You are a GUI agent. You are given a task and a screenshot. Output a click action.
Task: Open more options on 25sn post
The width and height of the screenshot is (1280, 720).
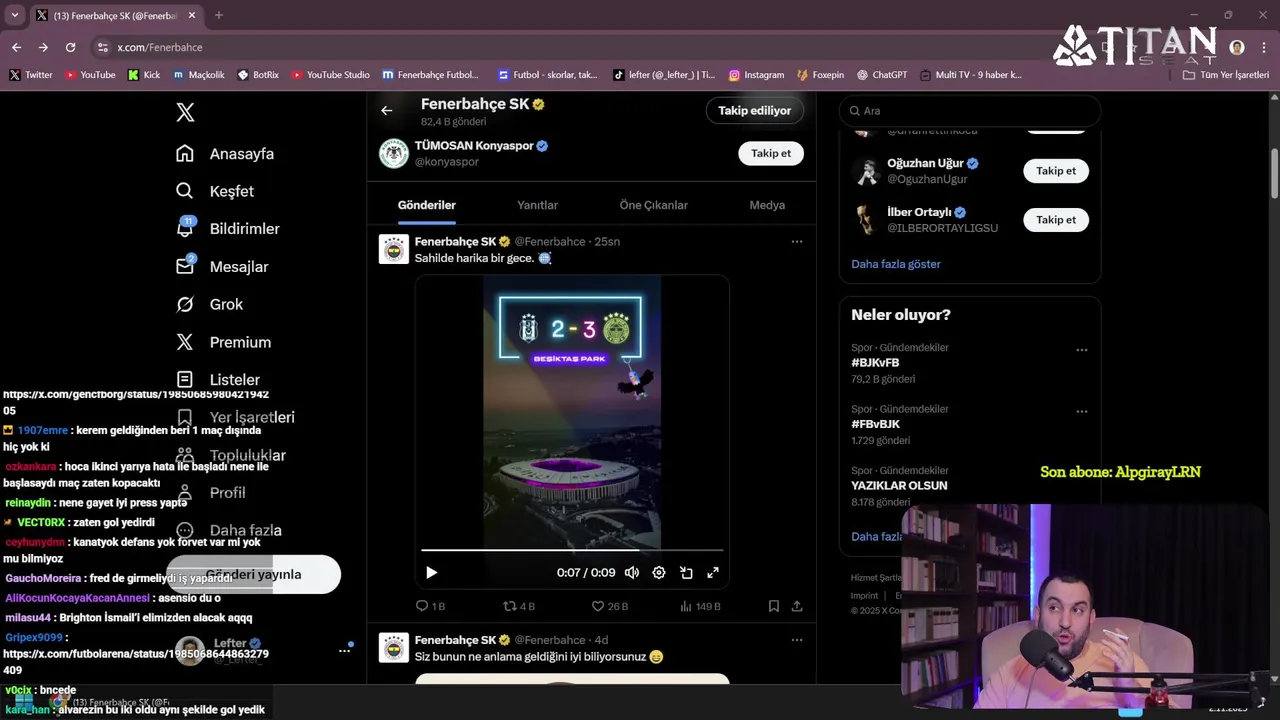tap(797, 241)
